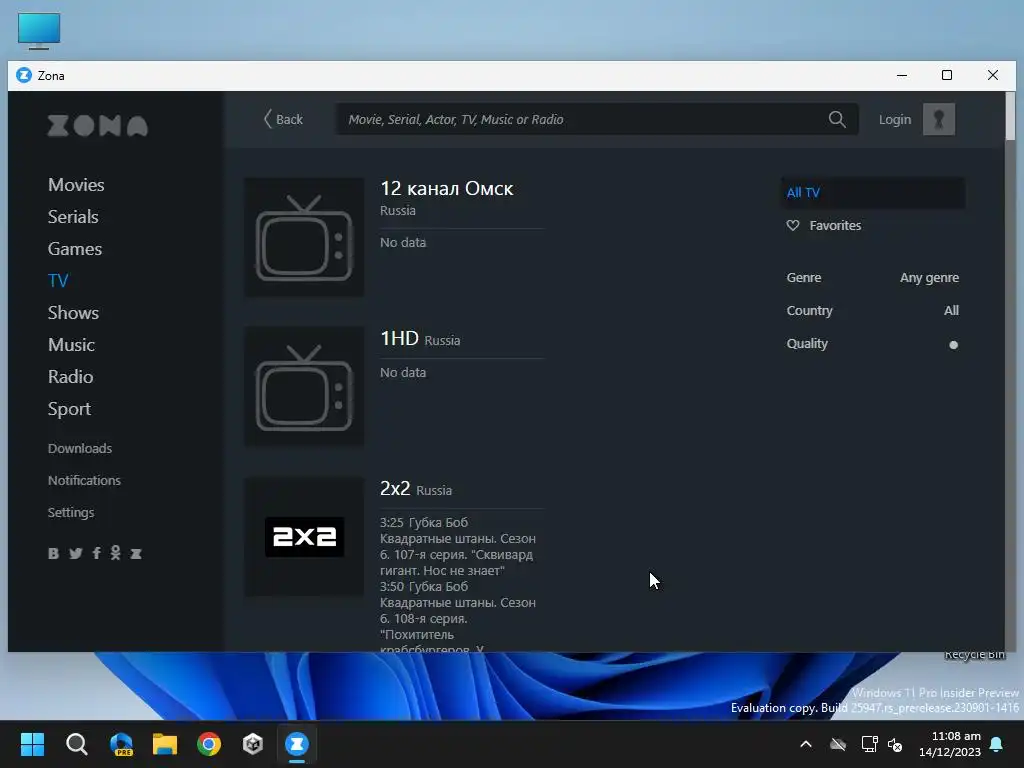Open the Shows section
Screen dimensions: 1024x768
coord(73,313)
